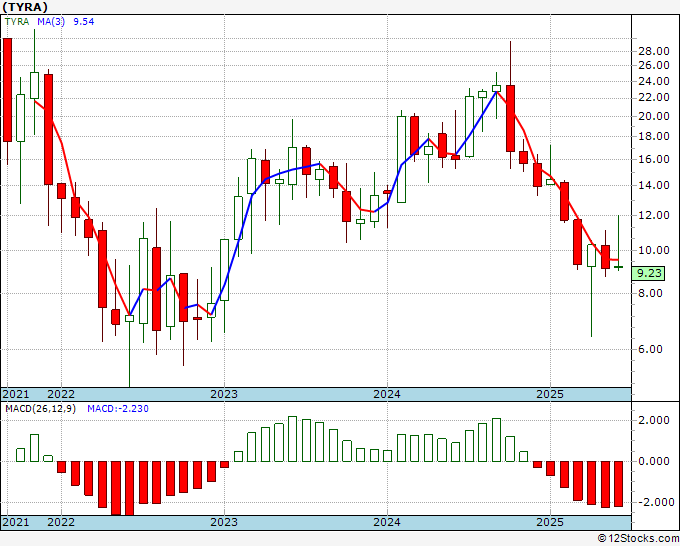680x546 pixels.
Task: Click the 6.00 price axis label
Action: click(651, 350)
